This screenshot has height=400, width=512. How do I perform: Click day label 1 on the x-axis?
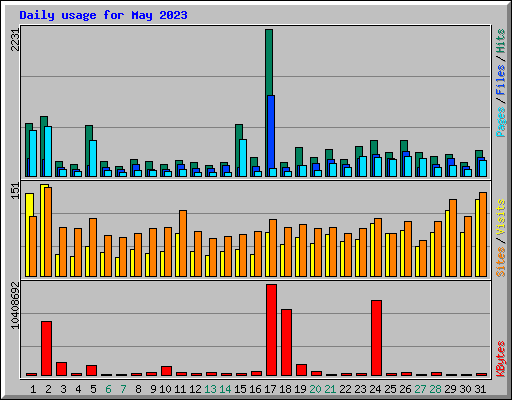click(33, 389)
